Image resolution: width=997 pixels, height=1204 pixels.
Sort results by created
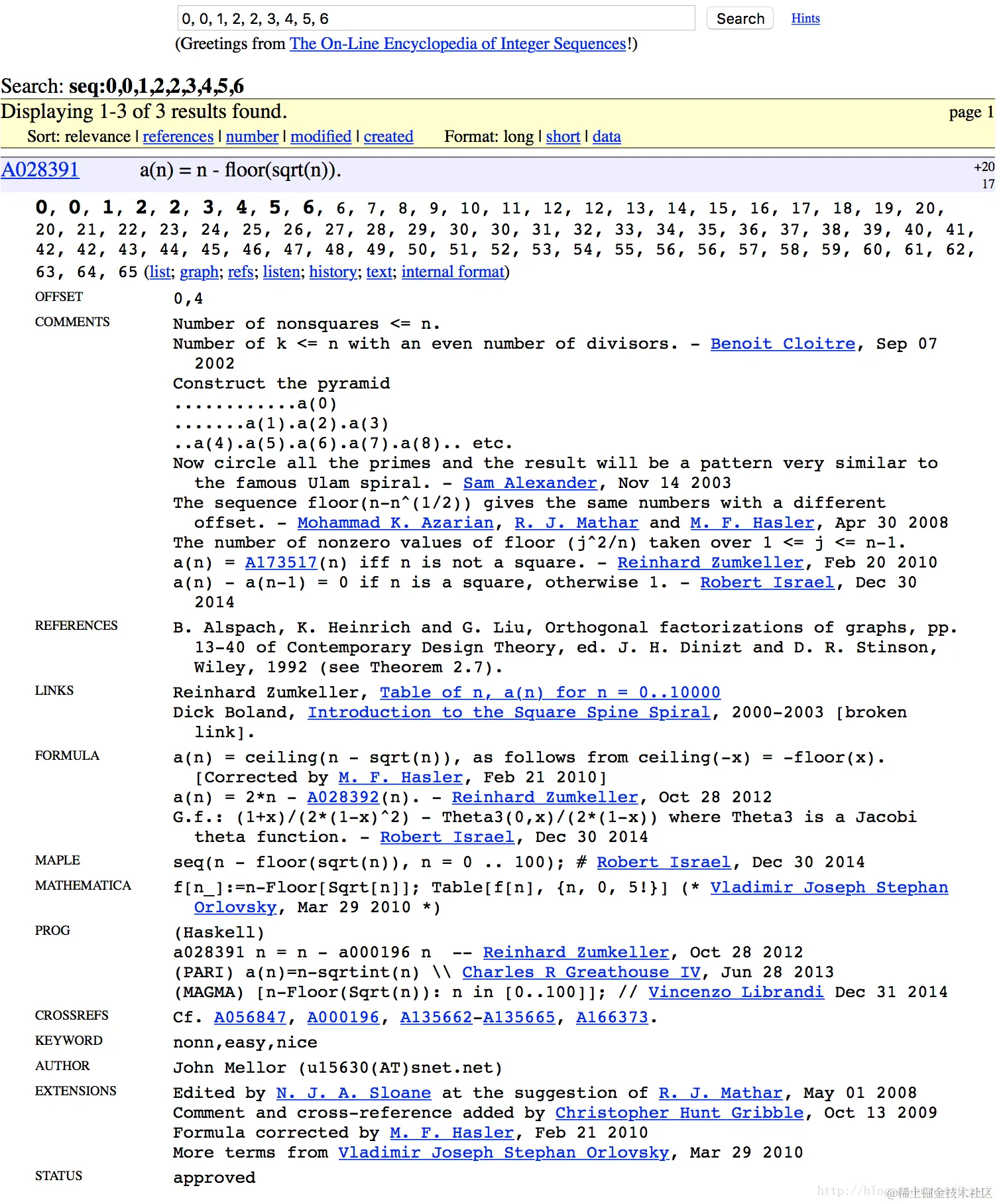(388, 137)
